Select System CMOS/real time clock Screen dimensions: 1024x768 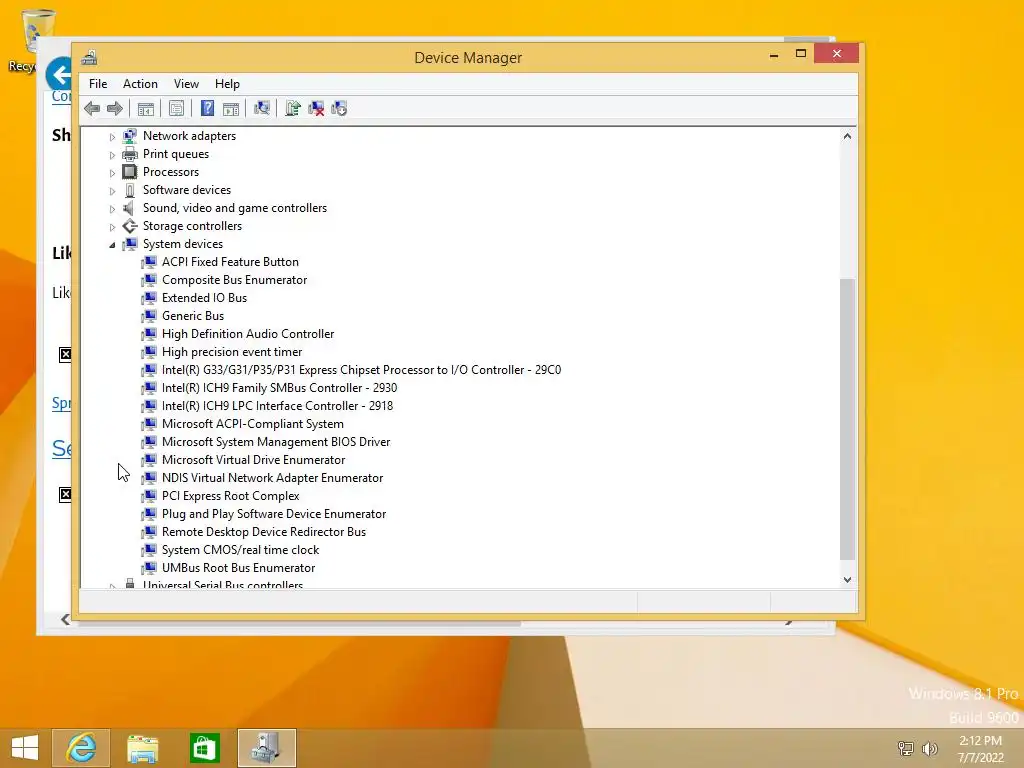tap(240, 550)
